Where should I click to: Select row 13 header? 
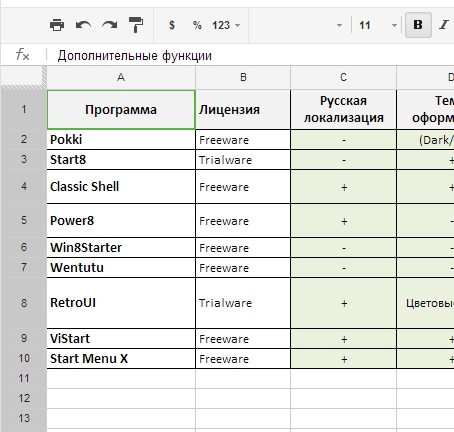[24, 418]
